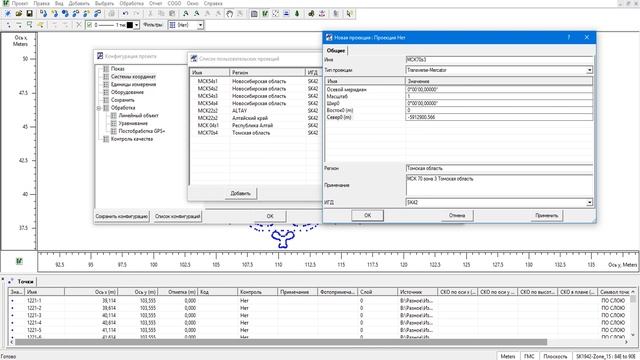Click the green icon left of the Y axis ruler
Screen dimensions: 640x360
point(19,261)
